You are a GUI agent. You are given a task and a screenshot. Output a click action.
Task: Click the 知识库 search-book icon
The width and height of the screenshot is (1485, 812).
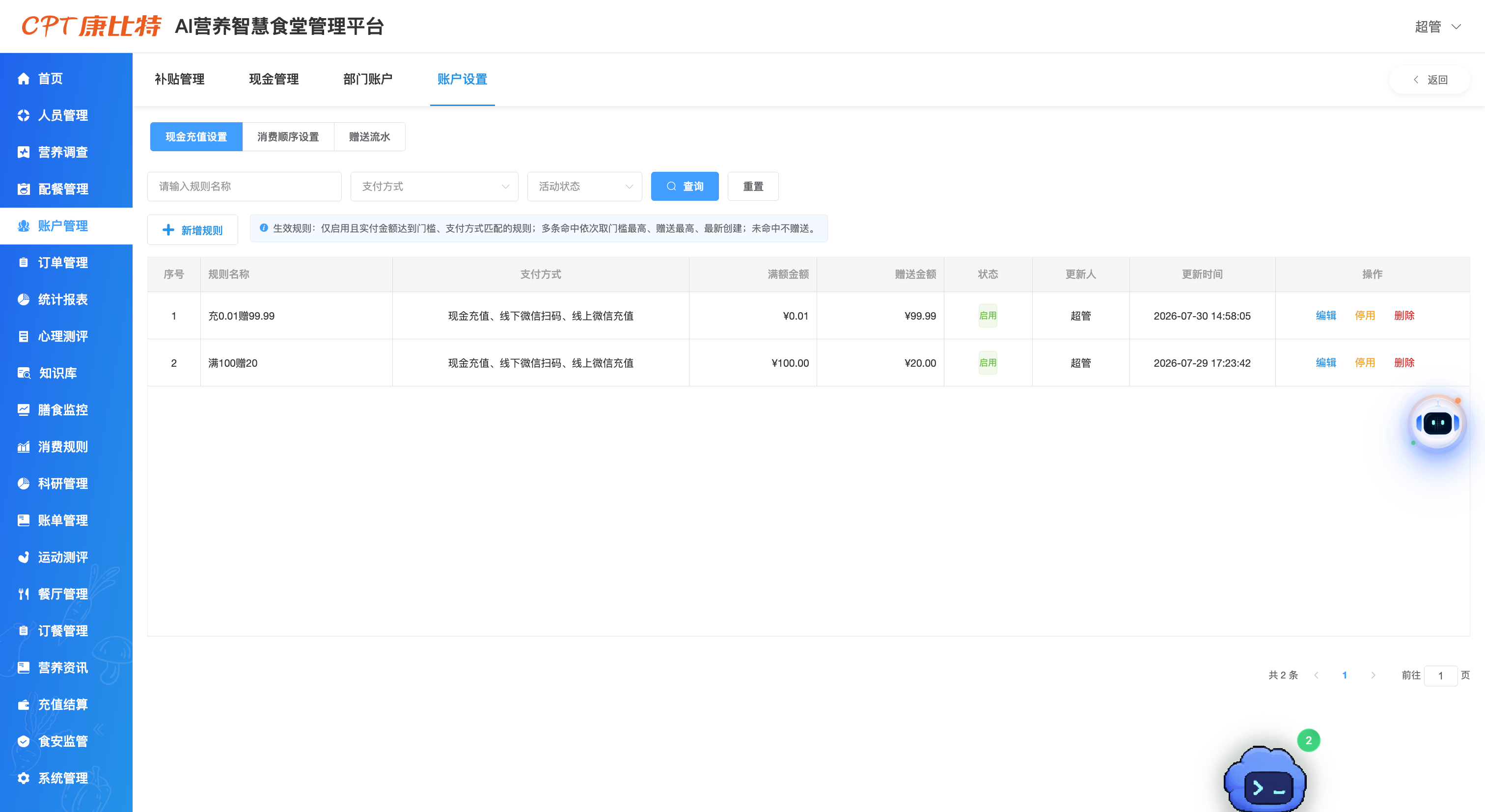pyautogui.click(x=24, y=373)
